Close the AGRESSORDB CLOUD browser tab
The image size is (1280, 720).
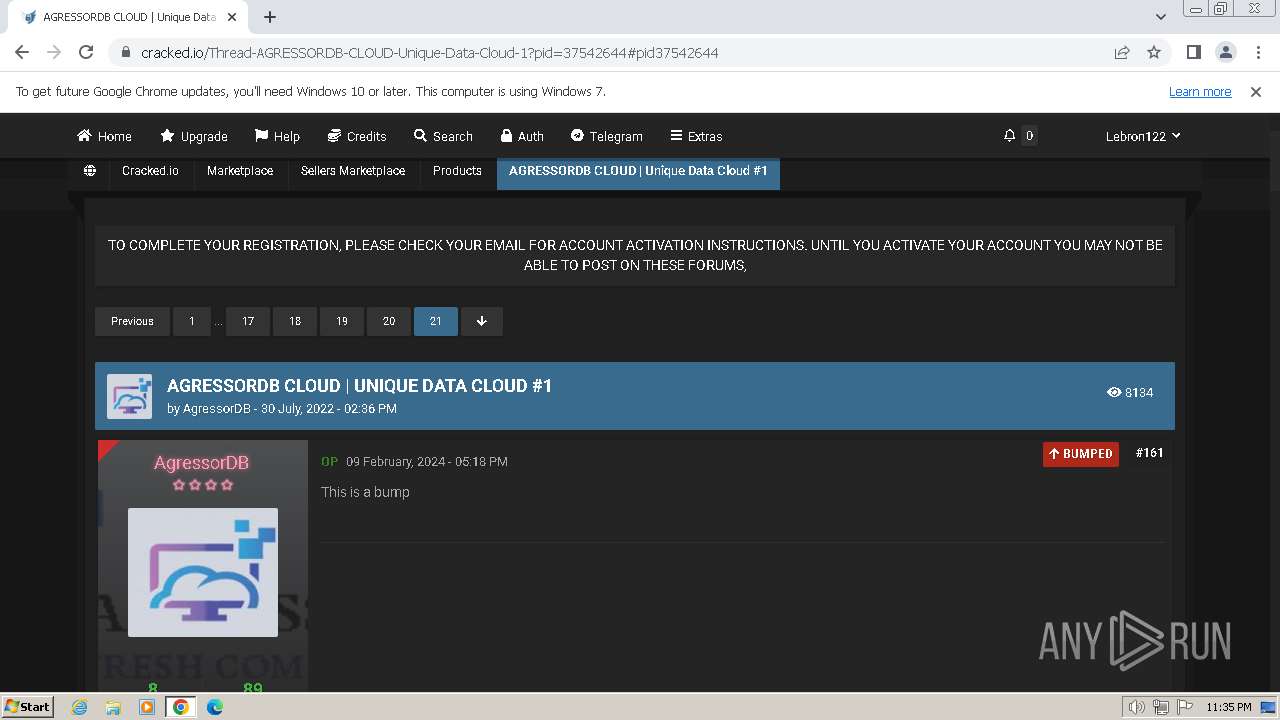(232, 17)
